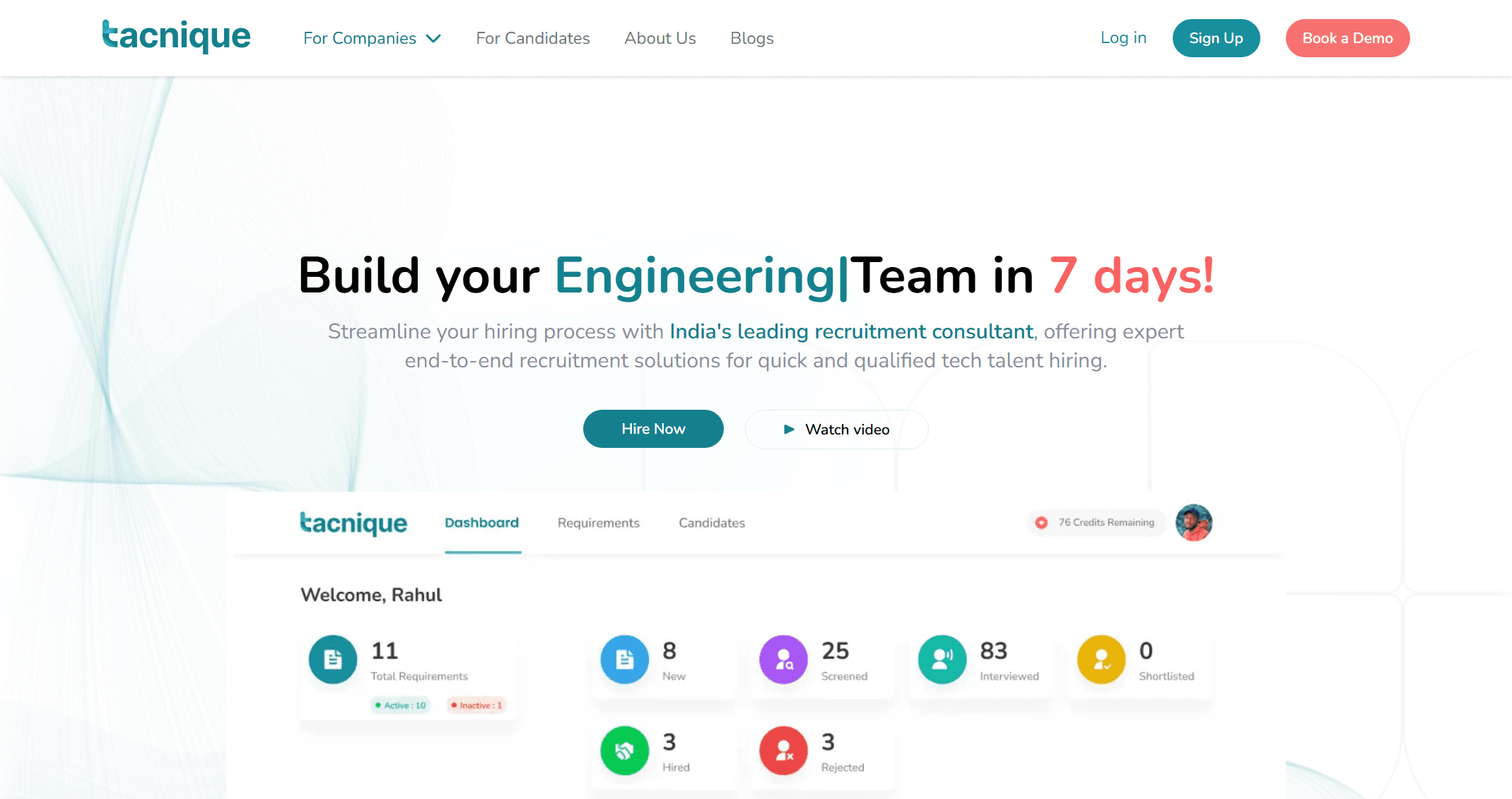The image size is (1512, 799).
Task: Play the Watch video button
Action: pyautogui.click(x=836, y=430)
